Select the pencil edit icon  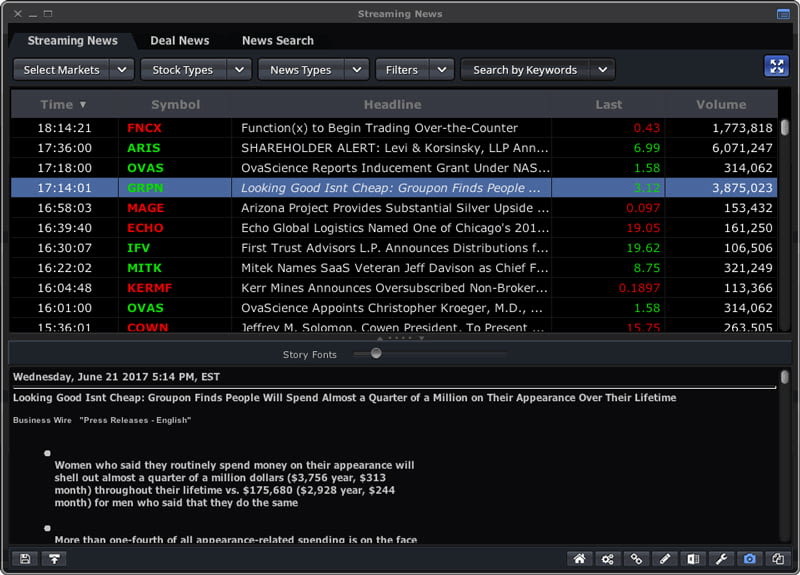665,559
